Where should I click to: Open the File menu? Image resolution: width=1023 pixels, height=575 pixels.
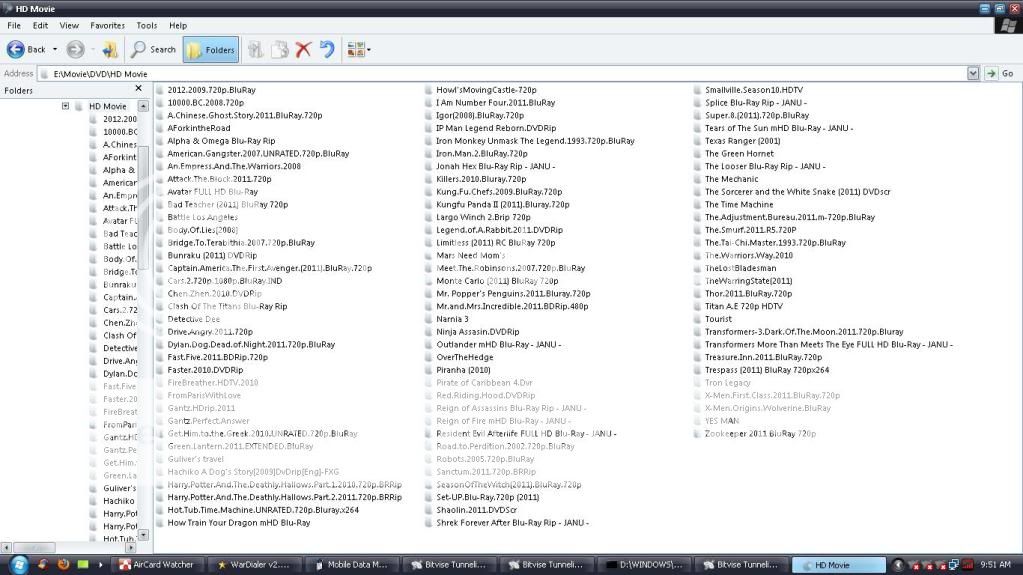pyautogui.click(x=14, y=25)
